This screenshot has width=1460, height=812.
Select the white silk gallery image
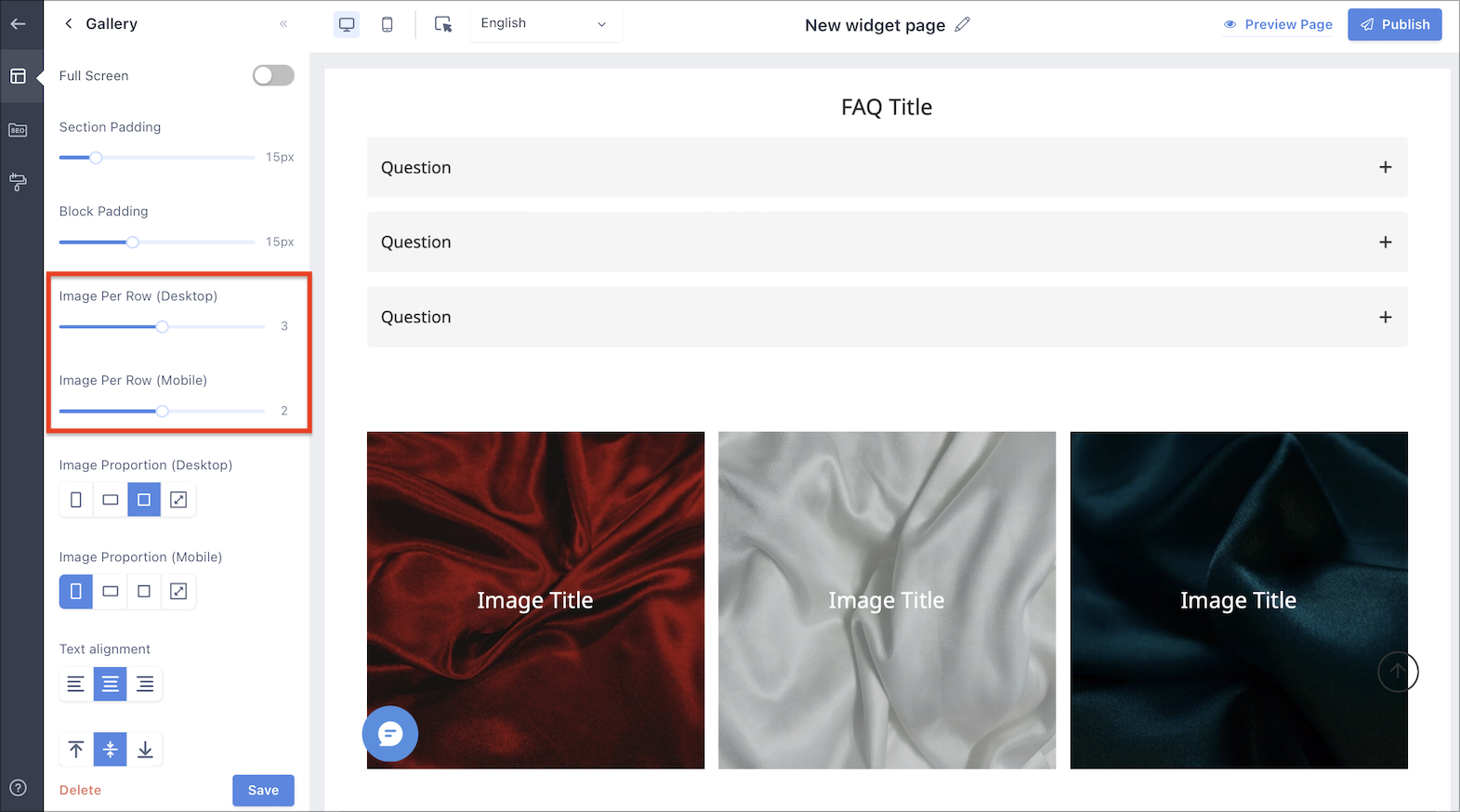pos(887,600)
